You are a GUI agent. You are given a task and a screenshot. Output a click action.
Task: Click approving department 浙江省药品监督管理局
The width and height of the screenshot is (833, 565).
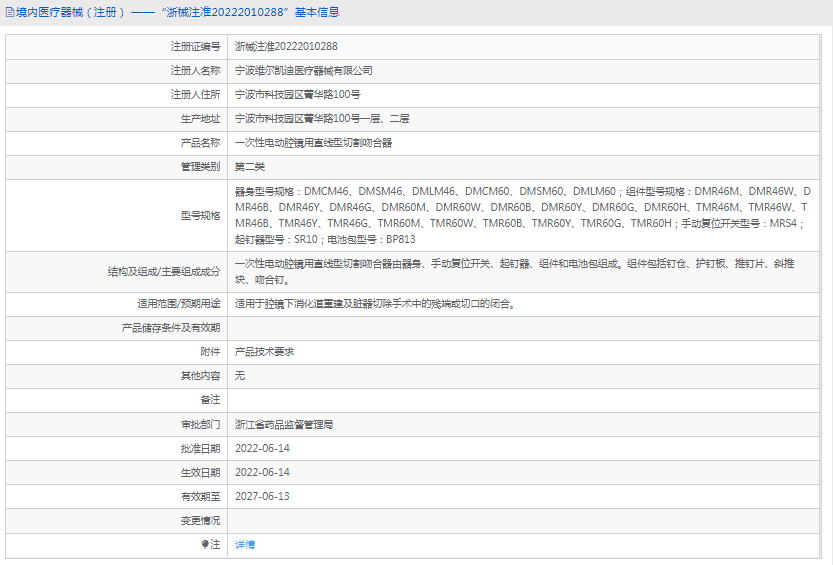tap(284, 425)
